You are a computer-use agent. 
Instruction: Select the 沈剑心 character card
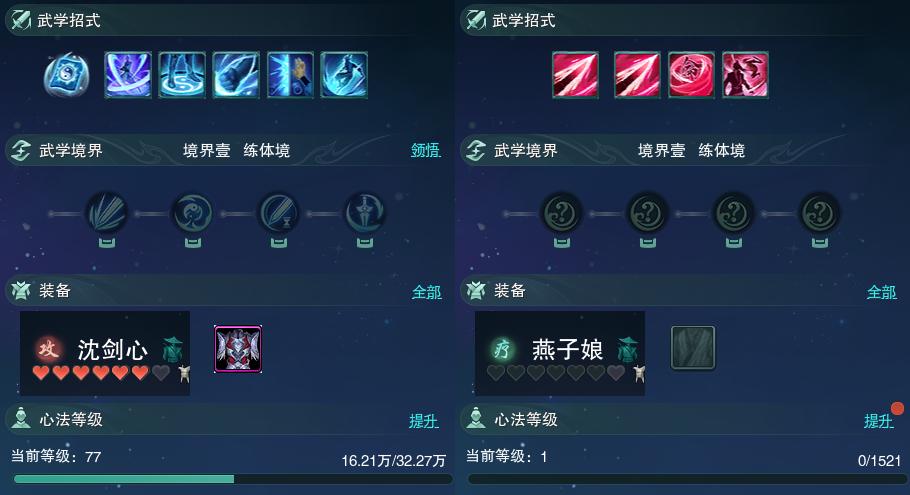pyautogui.click(x=105, y=353)
